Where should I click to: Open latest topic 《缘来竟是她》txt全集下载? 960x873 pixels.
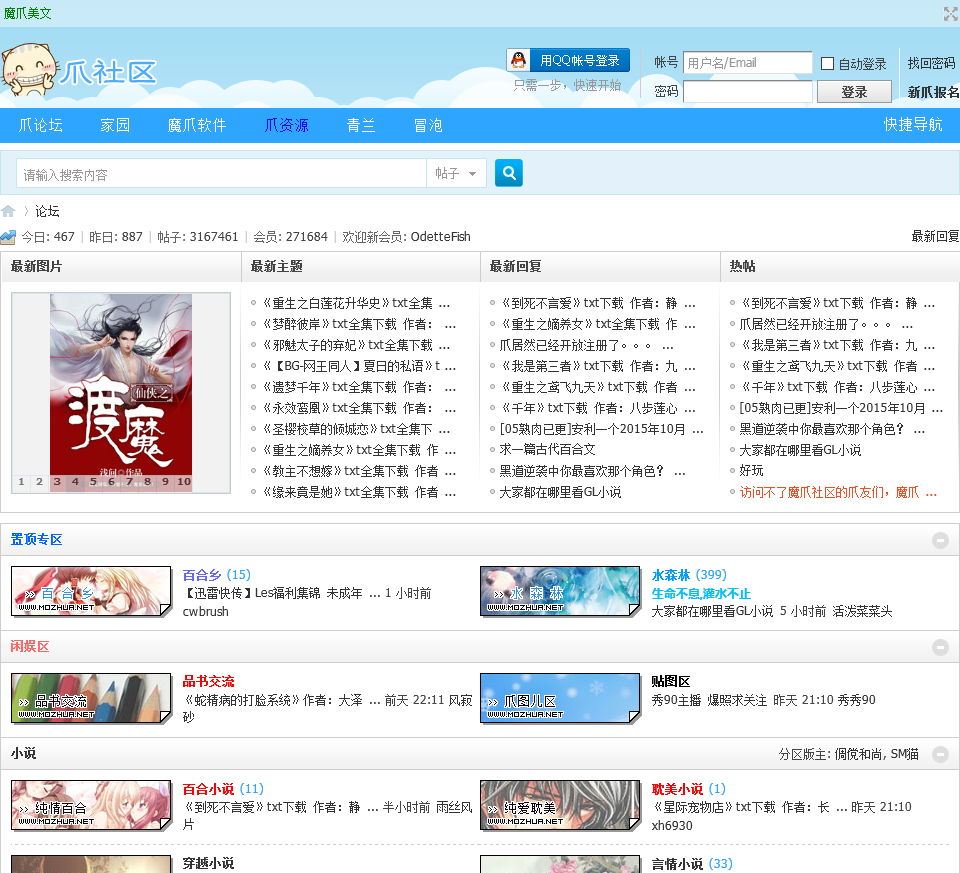(x=359, y=492)
